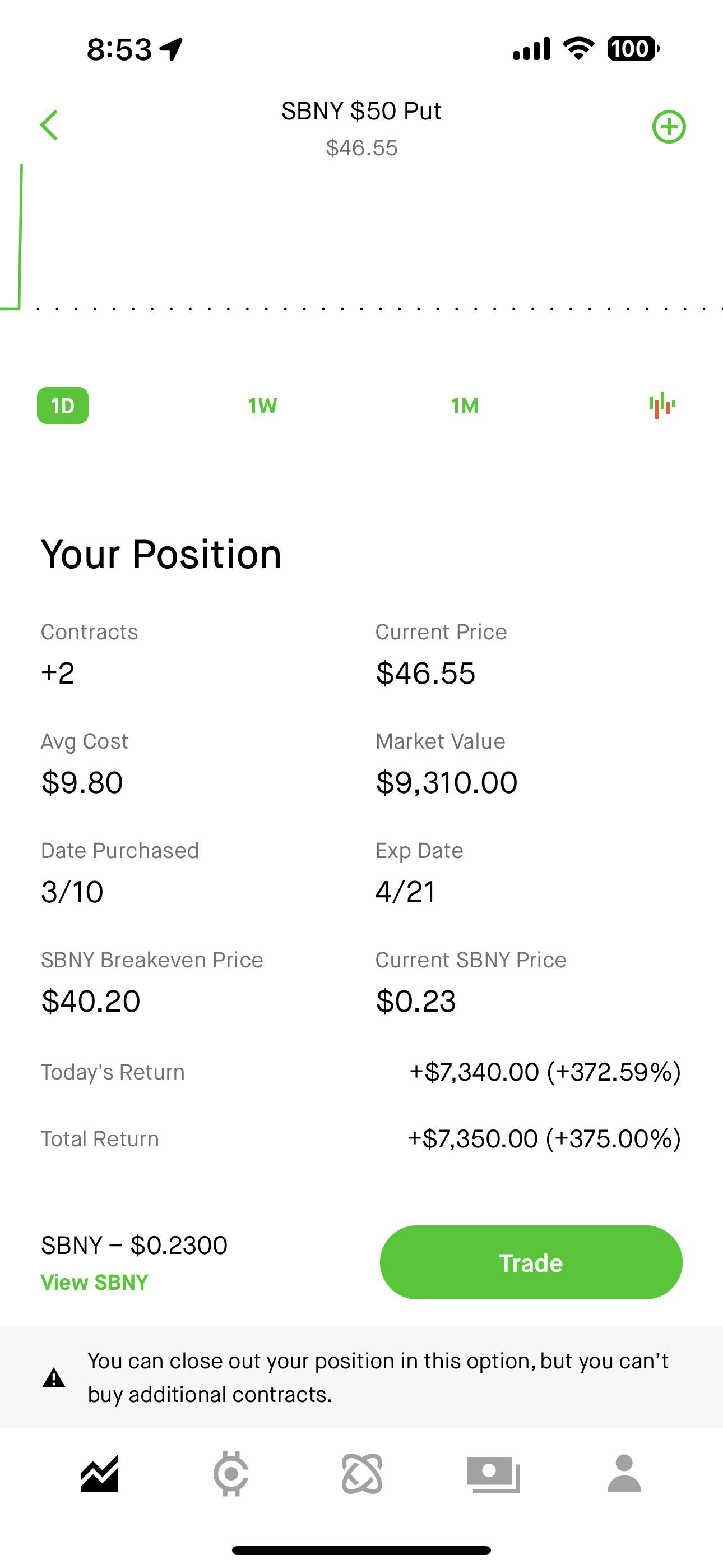Tap the green plus circle icon
The width and height of the screenshot is (723, 1568).
coord(669,127)
